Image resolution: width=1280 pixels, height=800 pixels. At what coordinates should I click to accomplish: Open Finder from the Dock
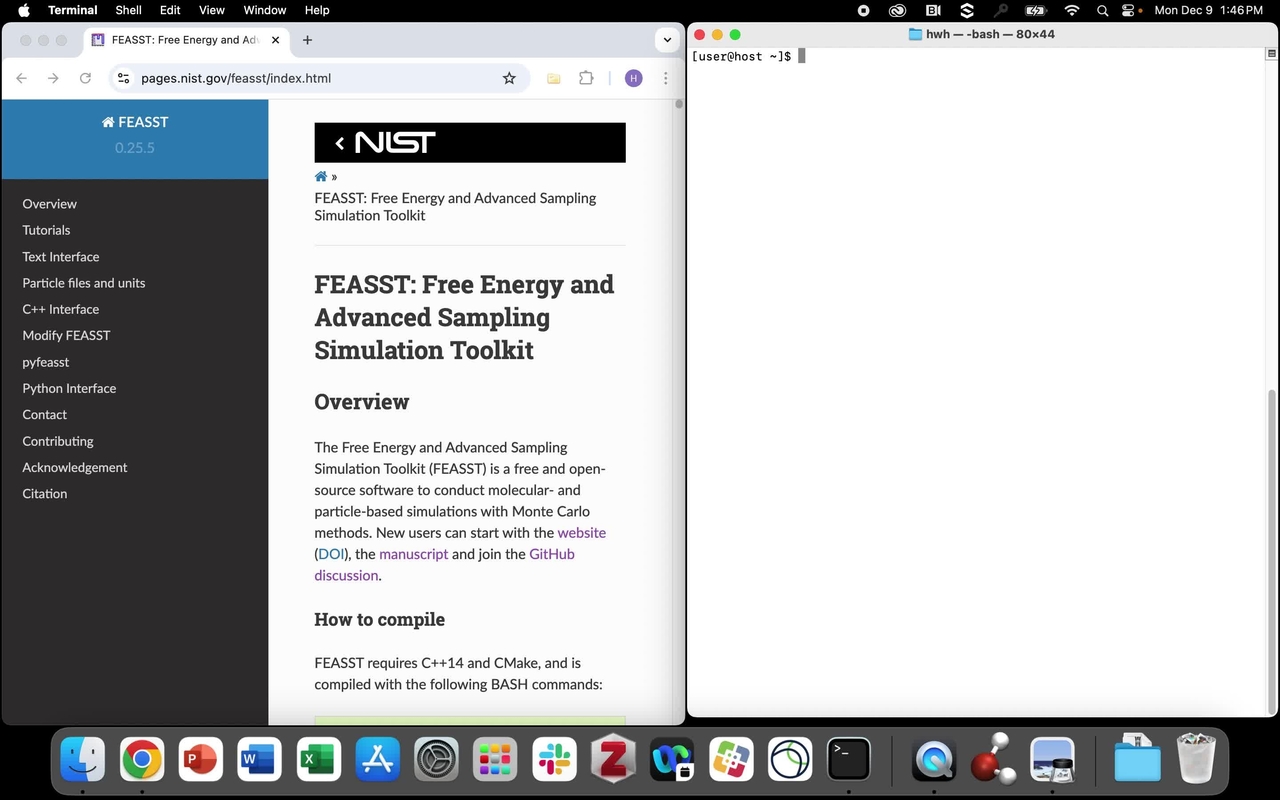[83, 760]
